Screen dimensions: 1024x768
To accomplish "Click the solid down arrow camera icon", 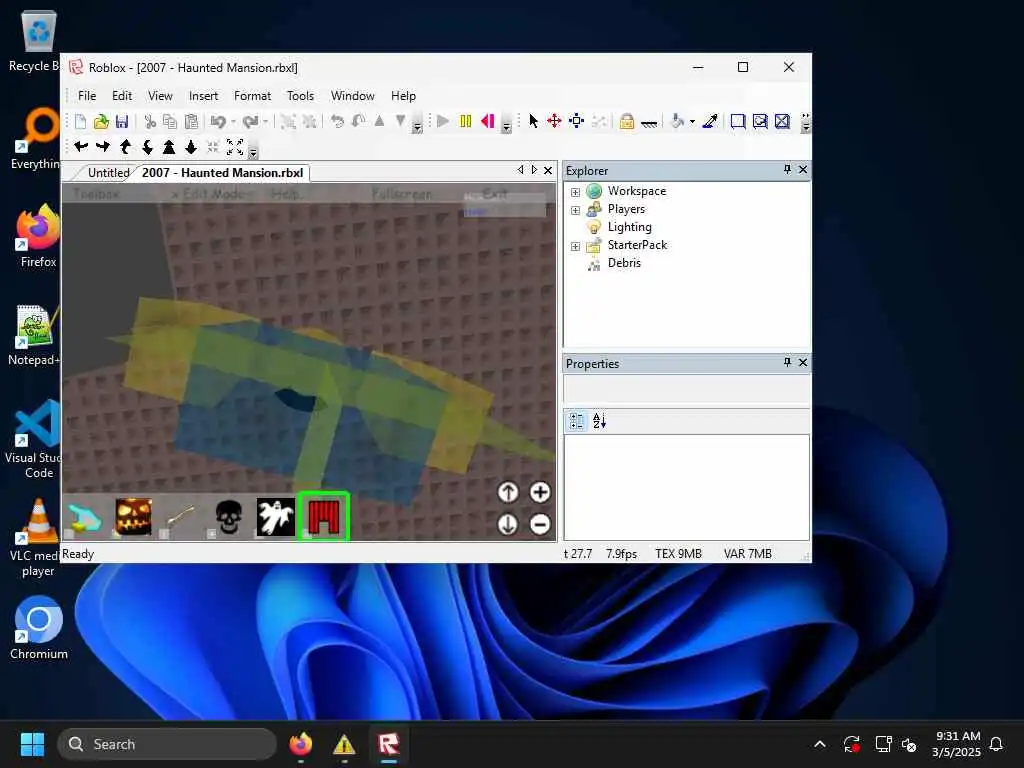I will 191,147.
